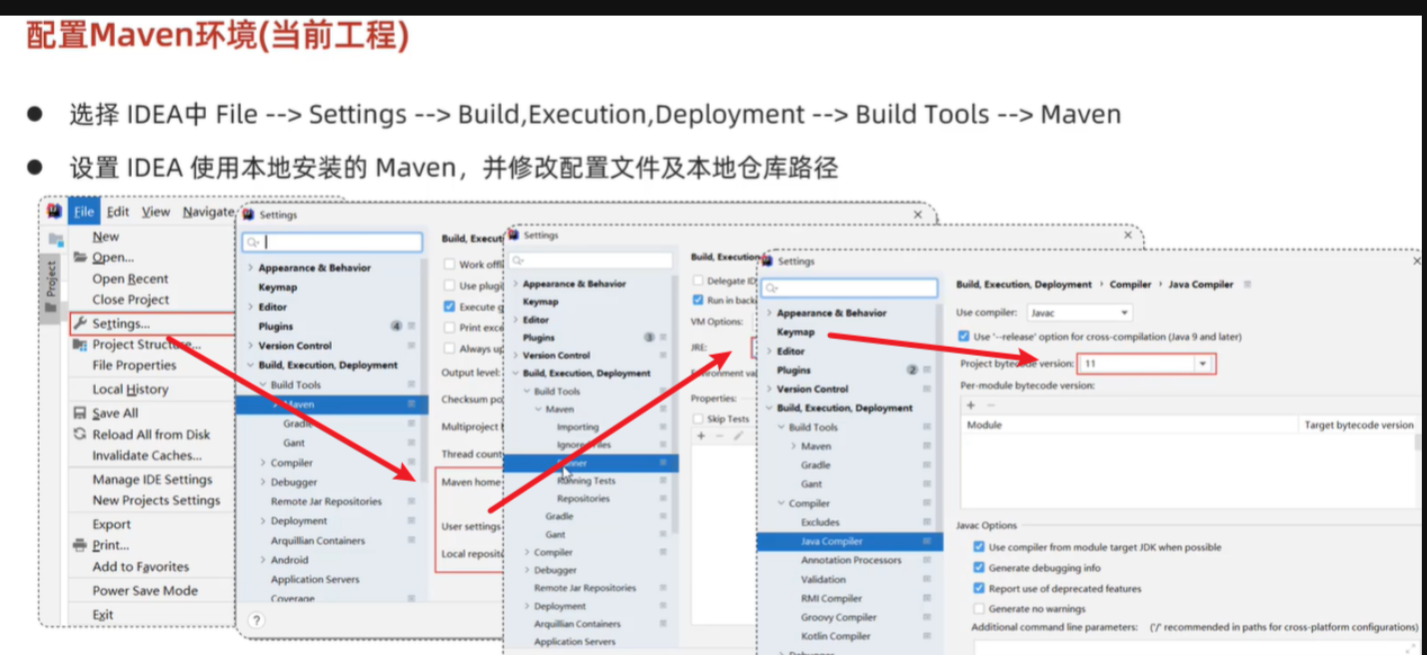Click the project marker icon on Annotation Processors row
1427x655 pixels.
[928, 560]
